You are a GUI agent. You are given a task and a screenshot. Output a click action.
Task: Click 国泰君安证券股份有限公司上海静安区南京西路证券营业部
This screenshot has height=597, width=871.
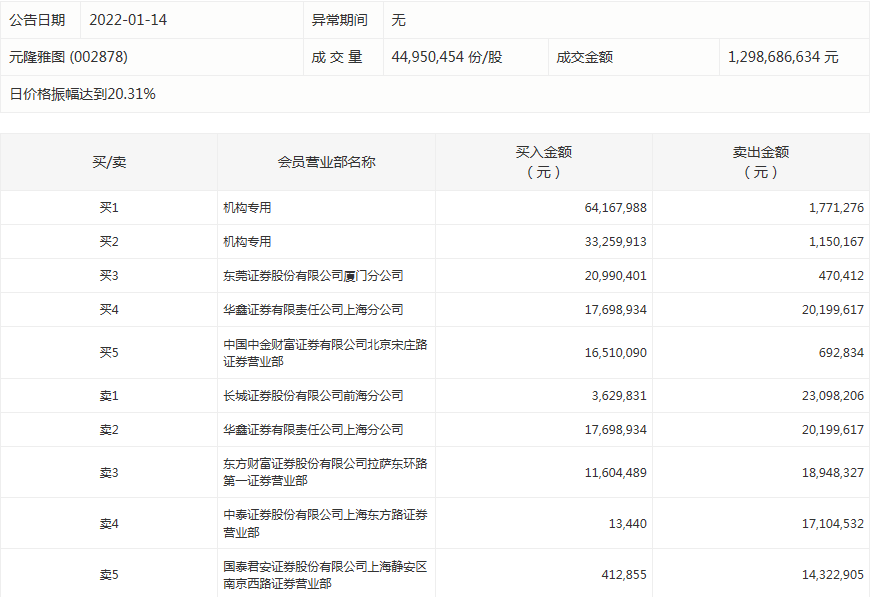(x=326, y=575)
